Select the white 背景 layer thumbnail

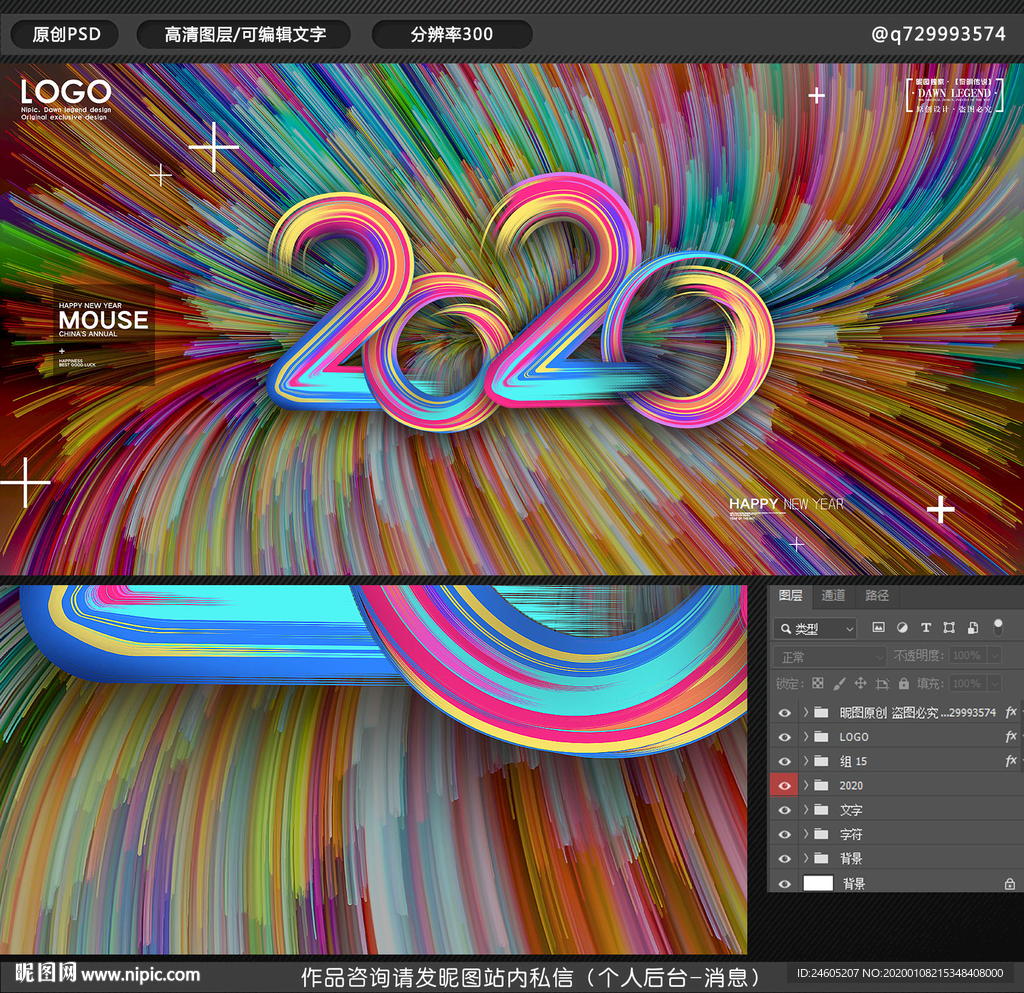[818, 884]
